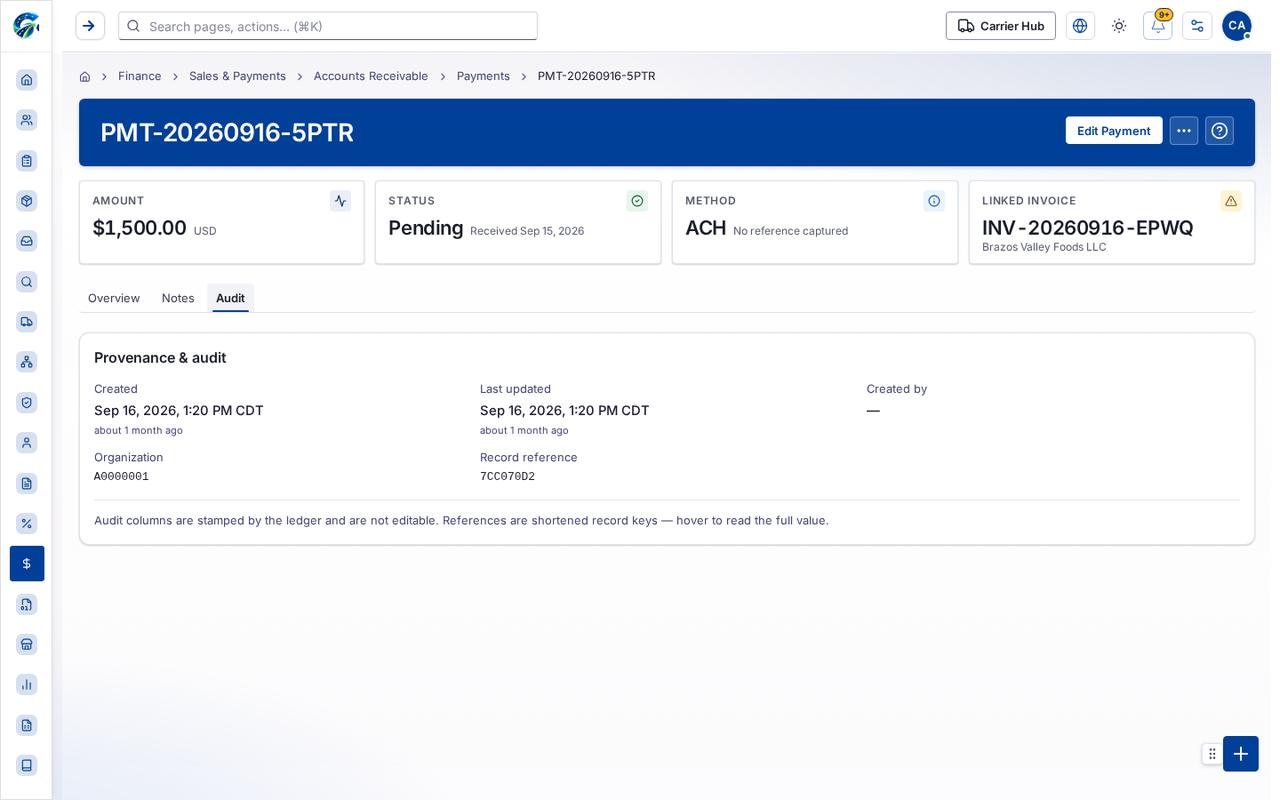
Task: Switch to the Notes tab
Action: (x=178, y=298)
